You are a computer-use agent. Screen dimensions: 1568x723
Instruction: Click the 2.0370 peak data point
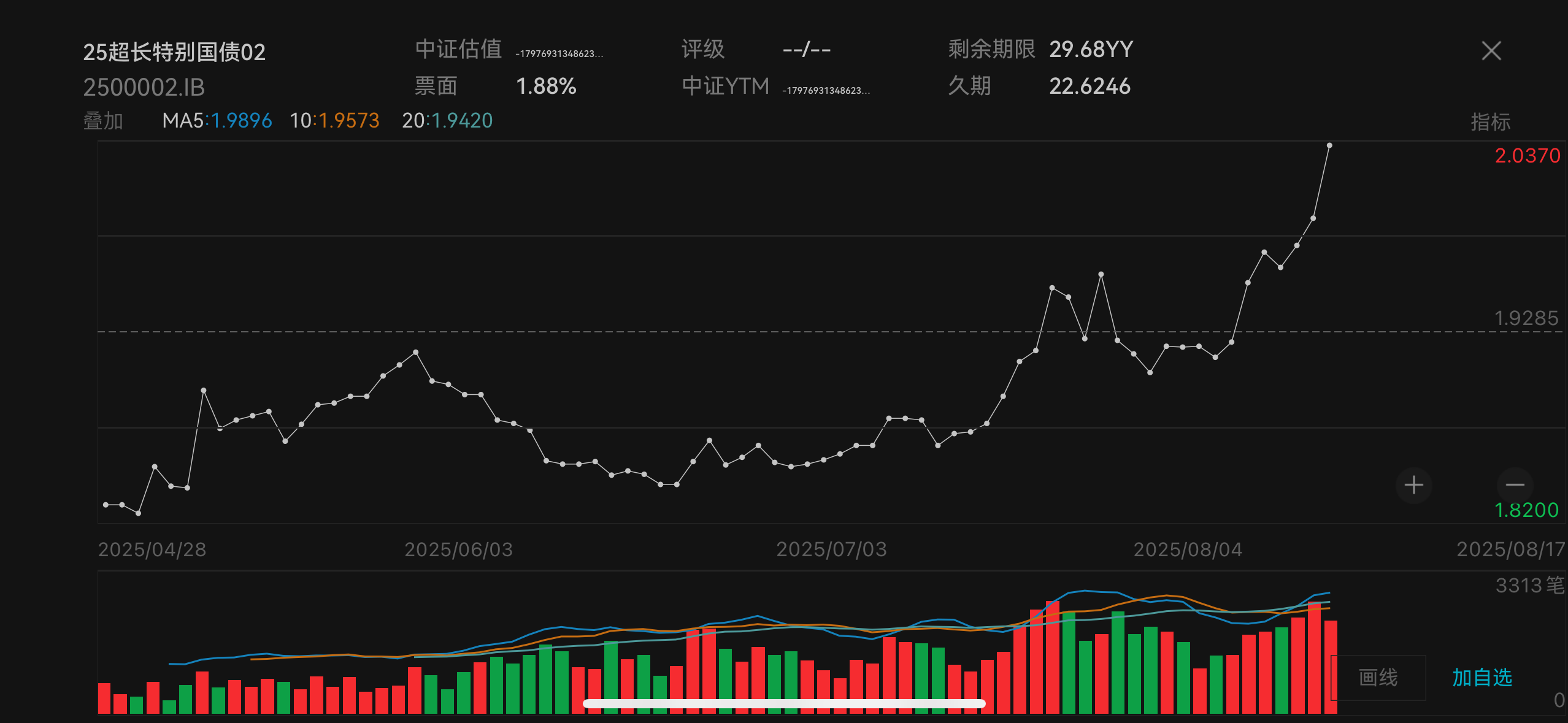tap(1329, 145)
